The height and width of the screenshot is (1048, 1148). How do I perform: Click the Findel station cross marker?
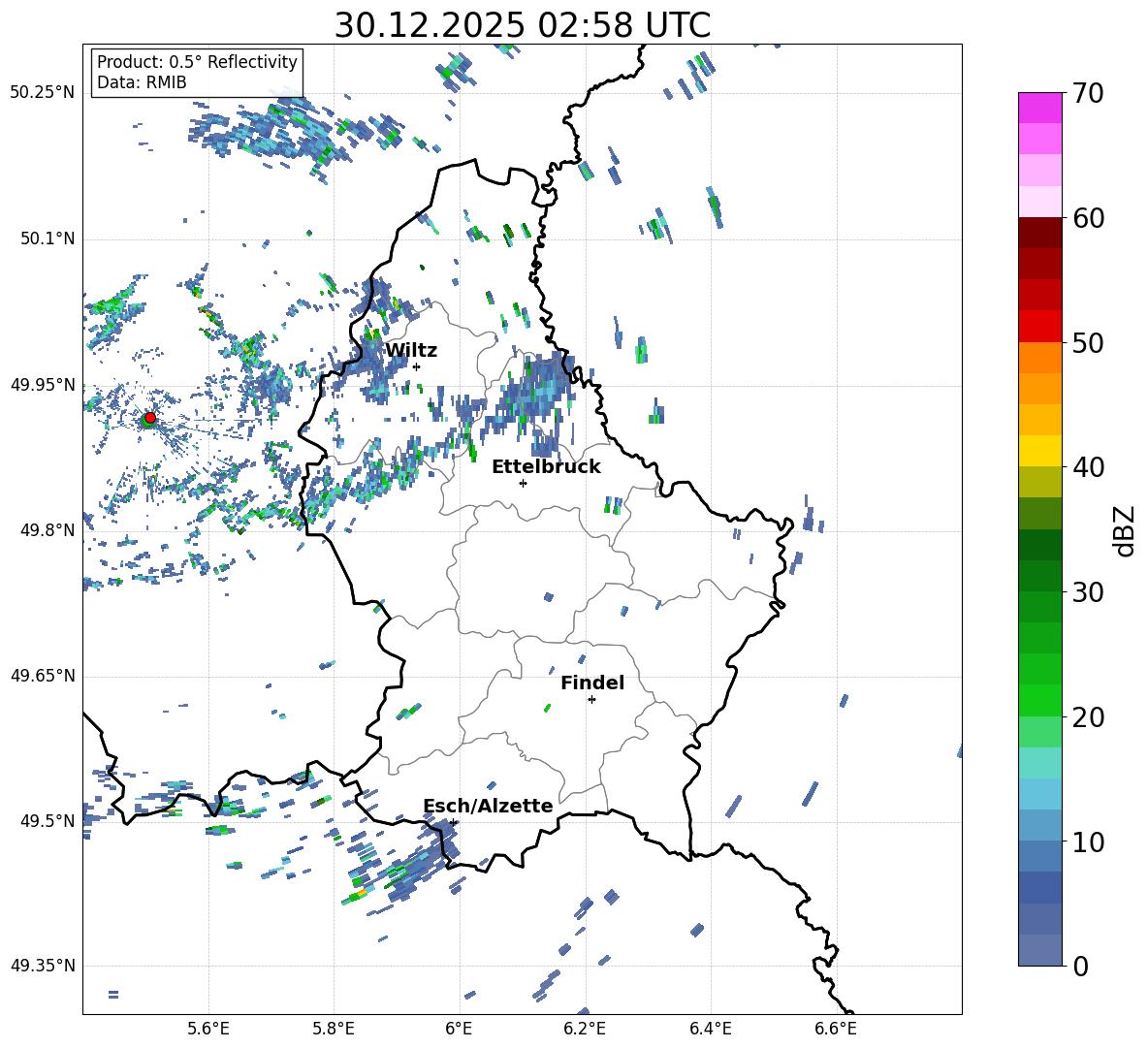pyautogui.click(x=591, y=700)
